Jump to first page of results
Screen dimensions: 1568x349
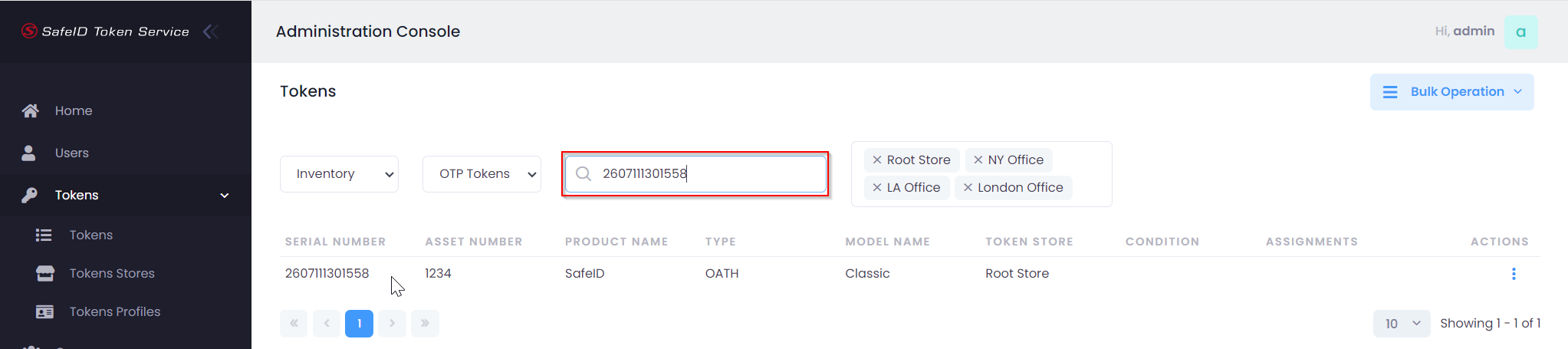coord(294,324)
